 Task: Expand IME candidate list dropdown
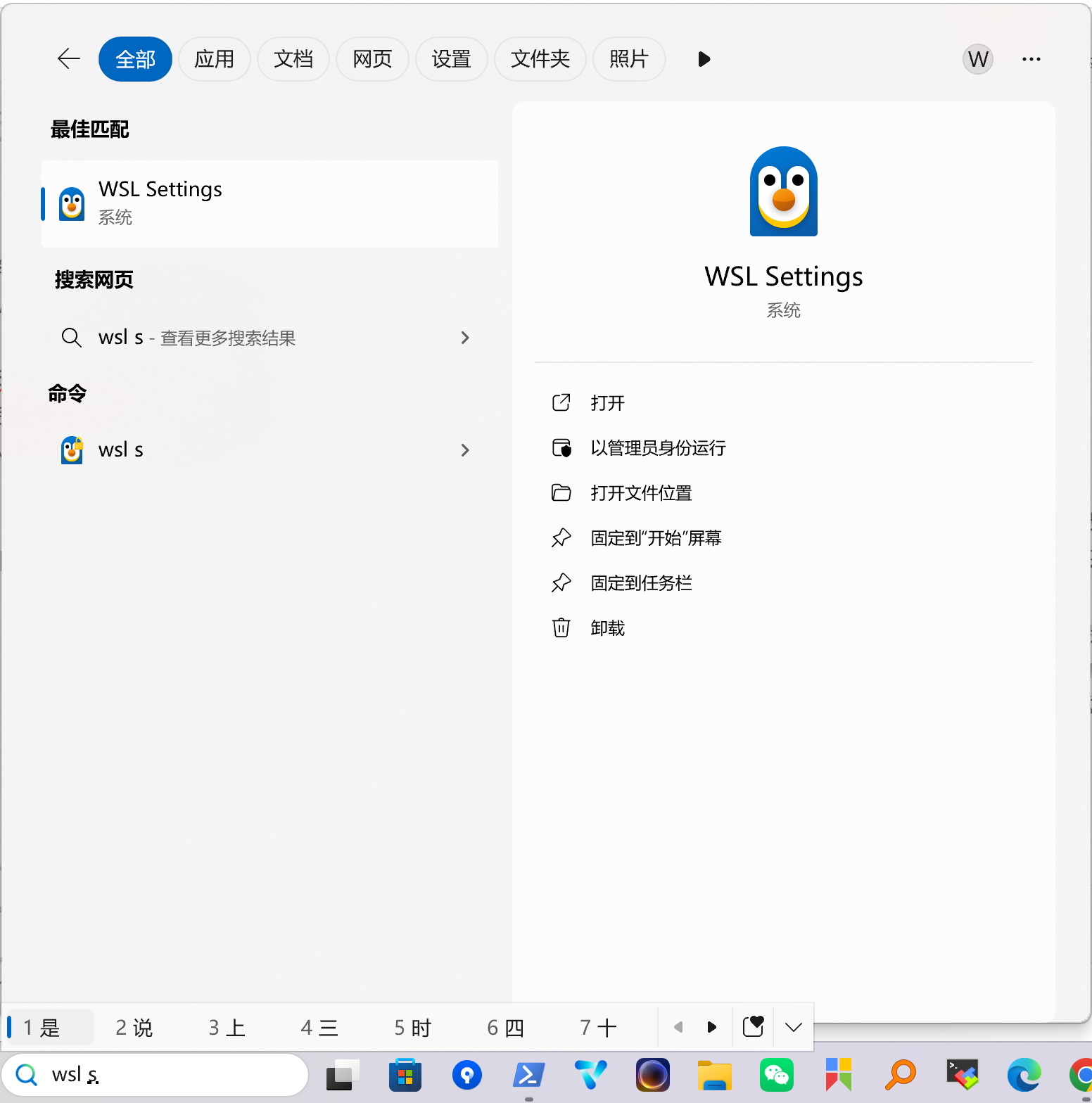[x=794, y=1027]
